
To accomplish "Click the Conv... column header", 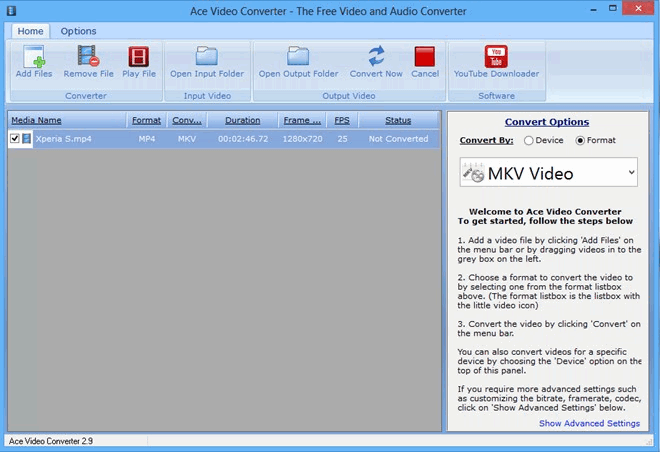I will point(187,120).
